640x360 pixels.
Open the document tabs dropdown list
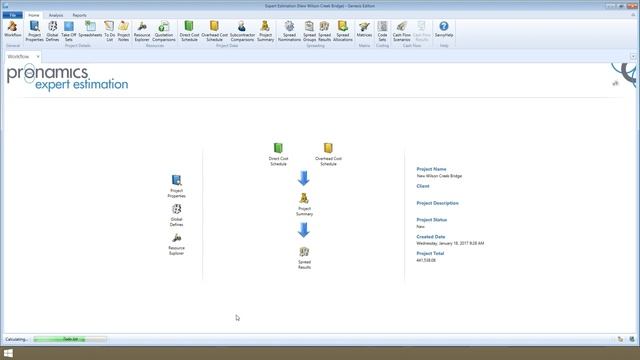pyautogui.click(x=633, y=57)
